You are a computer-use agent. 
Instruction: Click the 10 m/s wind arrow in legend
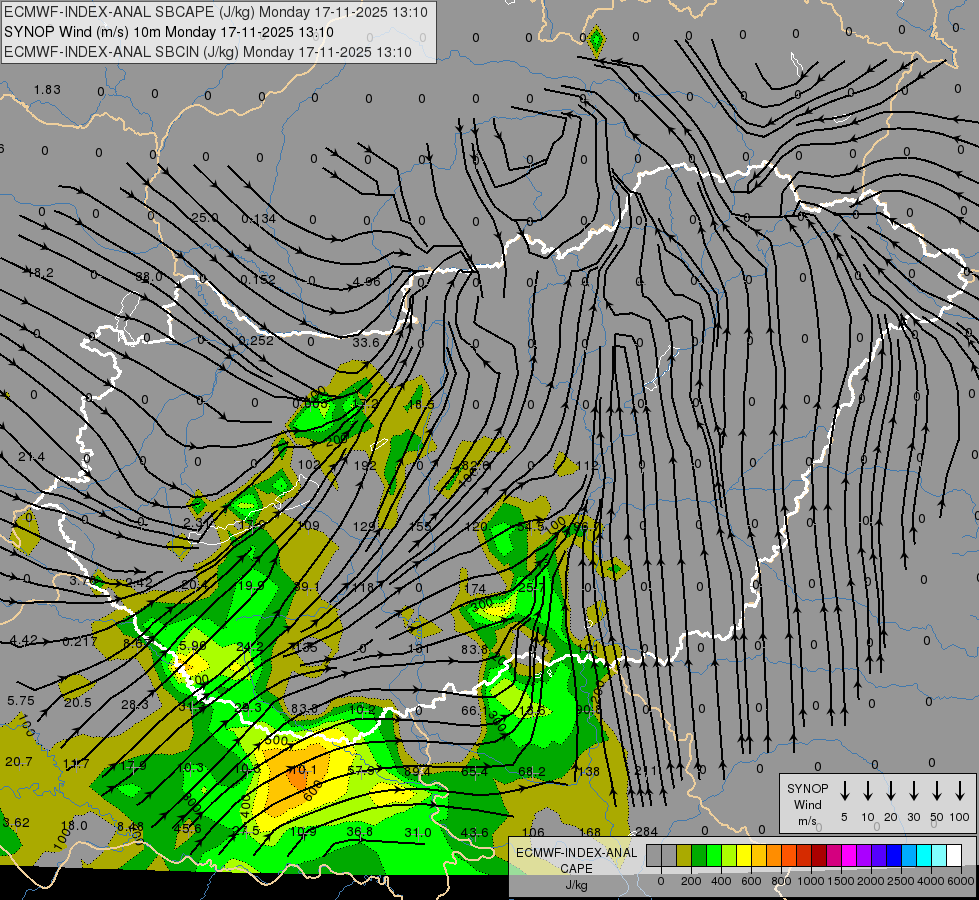pos(868,791)
